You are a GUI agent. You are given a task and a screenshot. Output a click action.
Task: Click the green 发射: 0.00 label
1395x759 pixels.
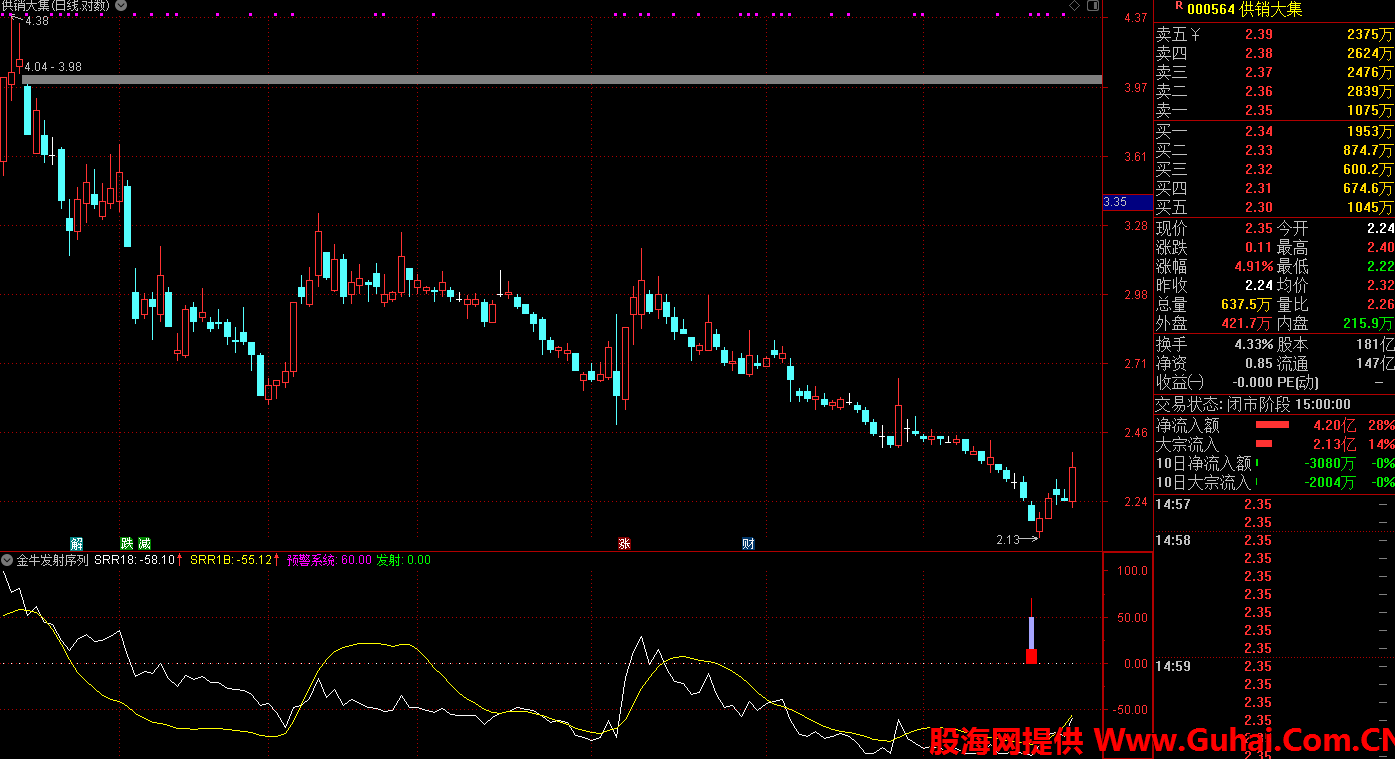[403, 560]
